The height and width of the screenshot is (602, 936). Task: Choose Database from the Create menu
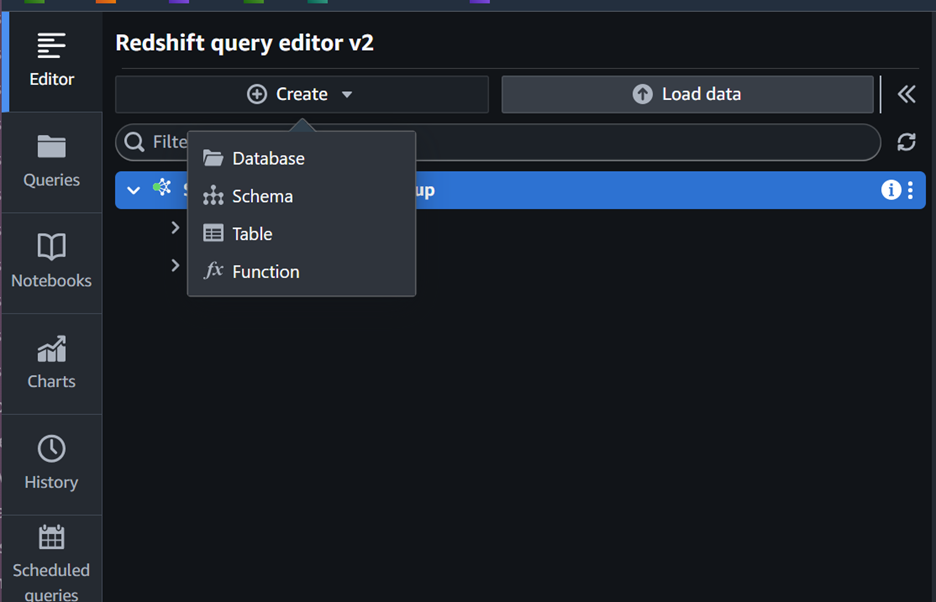pyautogui.click(x=268, y=158)
